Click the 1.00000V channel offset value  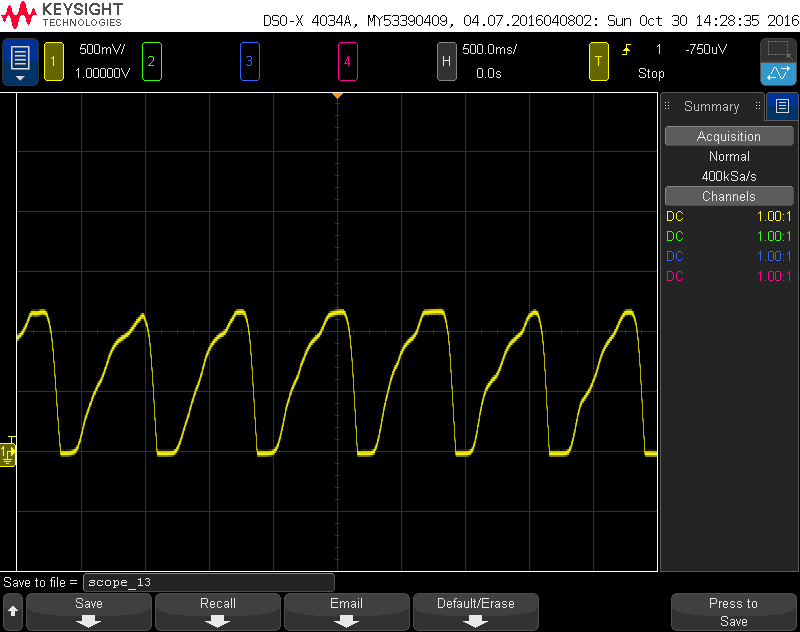tap(102, 73)
